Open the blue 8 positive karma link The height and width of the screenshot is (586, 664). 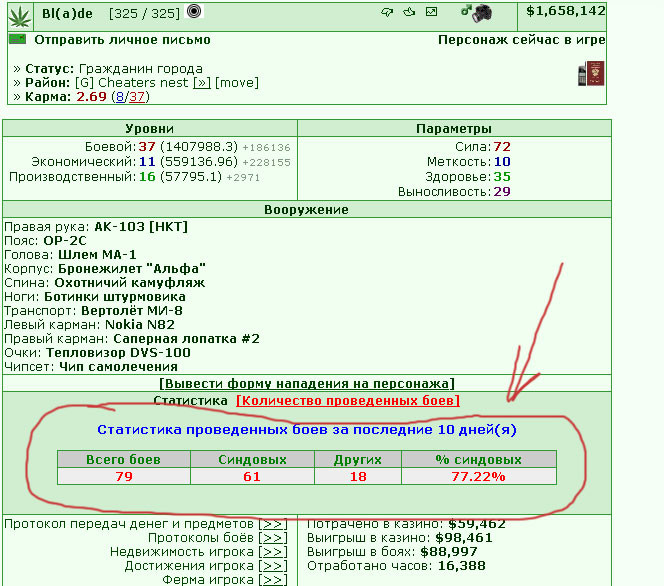120,97
